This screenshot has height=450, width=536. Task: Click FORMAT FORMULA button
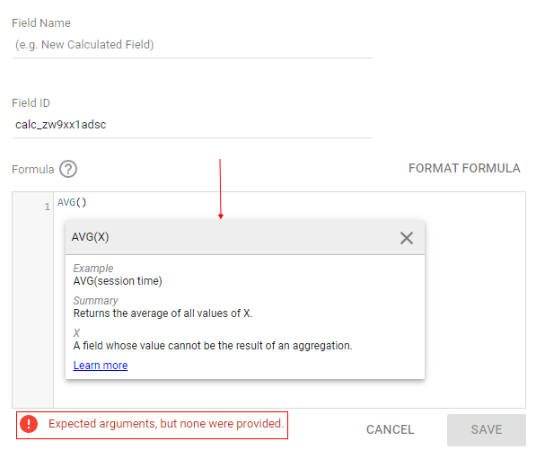(x=464, y=168)
